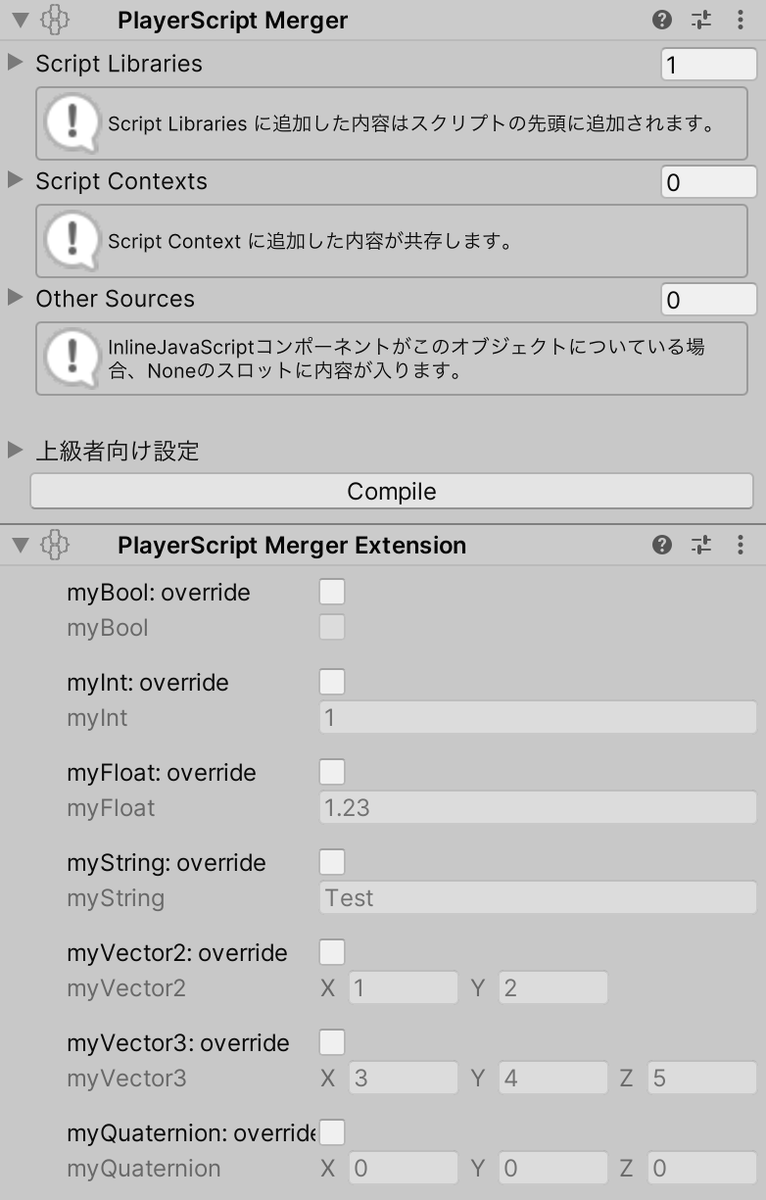Click the myFloat value field
The image size is (766, 1200).
coord(538,808)
